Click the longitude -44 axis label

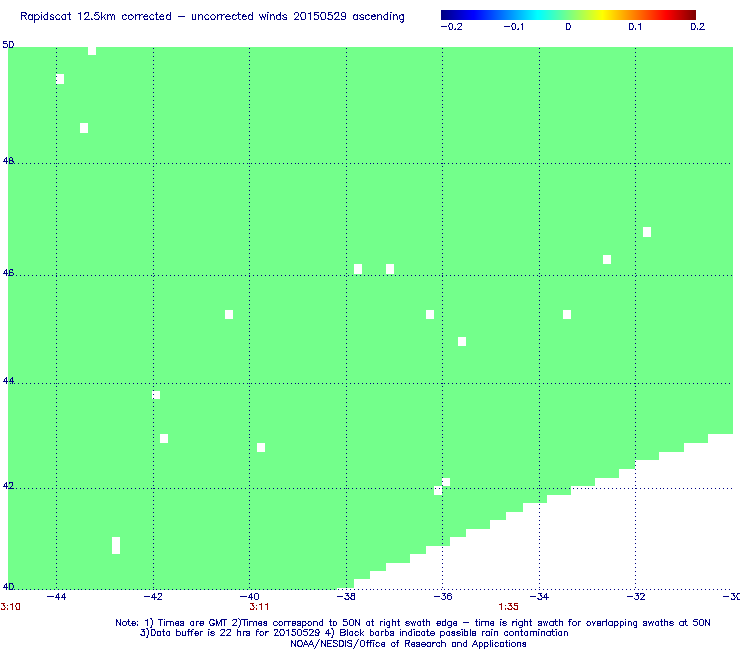56,597
